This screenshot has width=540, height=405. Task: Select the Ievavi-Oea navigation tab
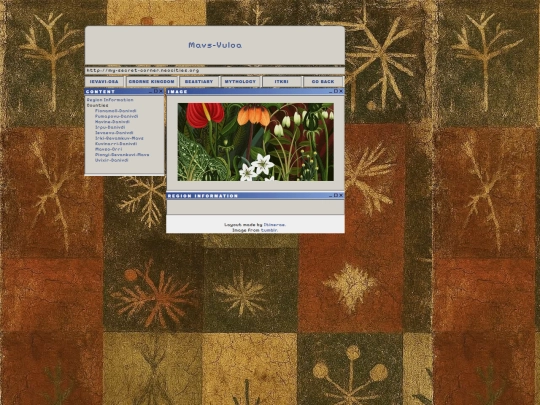click(x=104, y=82)
